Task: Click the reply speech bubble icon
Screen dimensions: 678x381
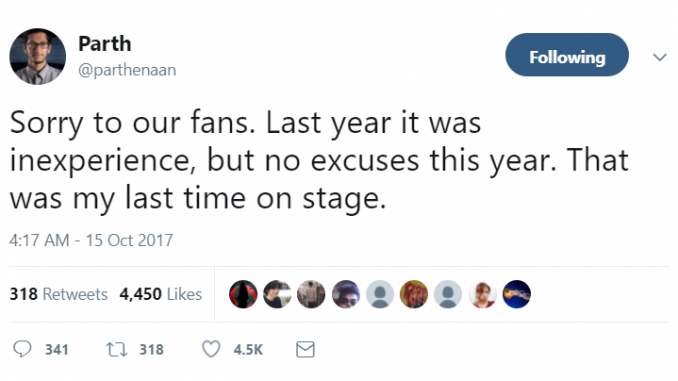Action: coord(22,349)
